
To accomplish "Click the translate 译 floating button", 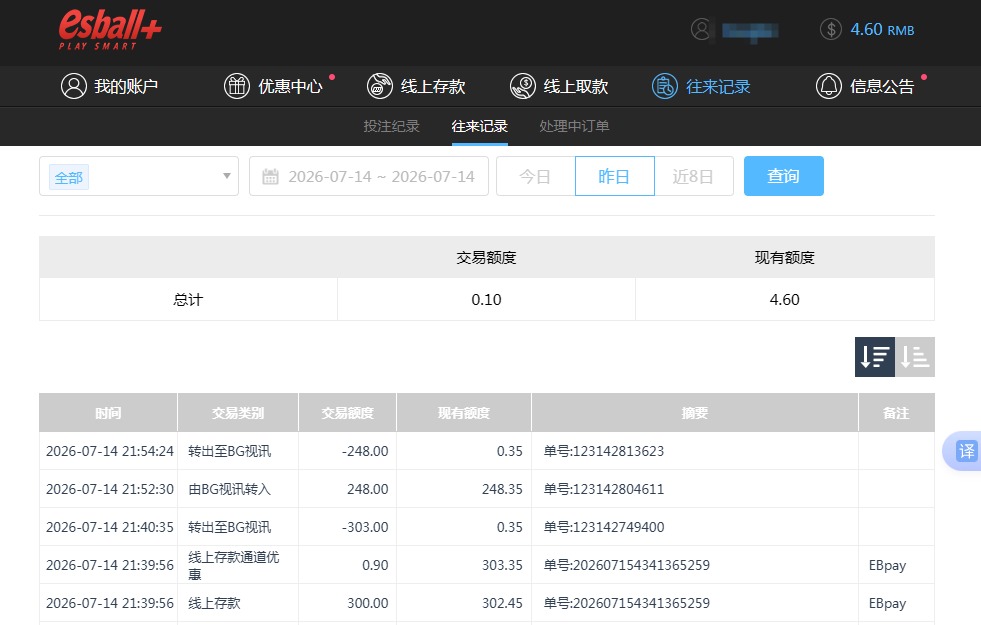I will click(x=965, y=451).
